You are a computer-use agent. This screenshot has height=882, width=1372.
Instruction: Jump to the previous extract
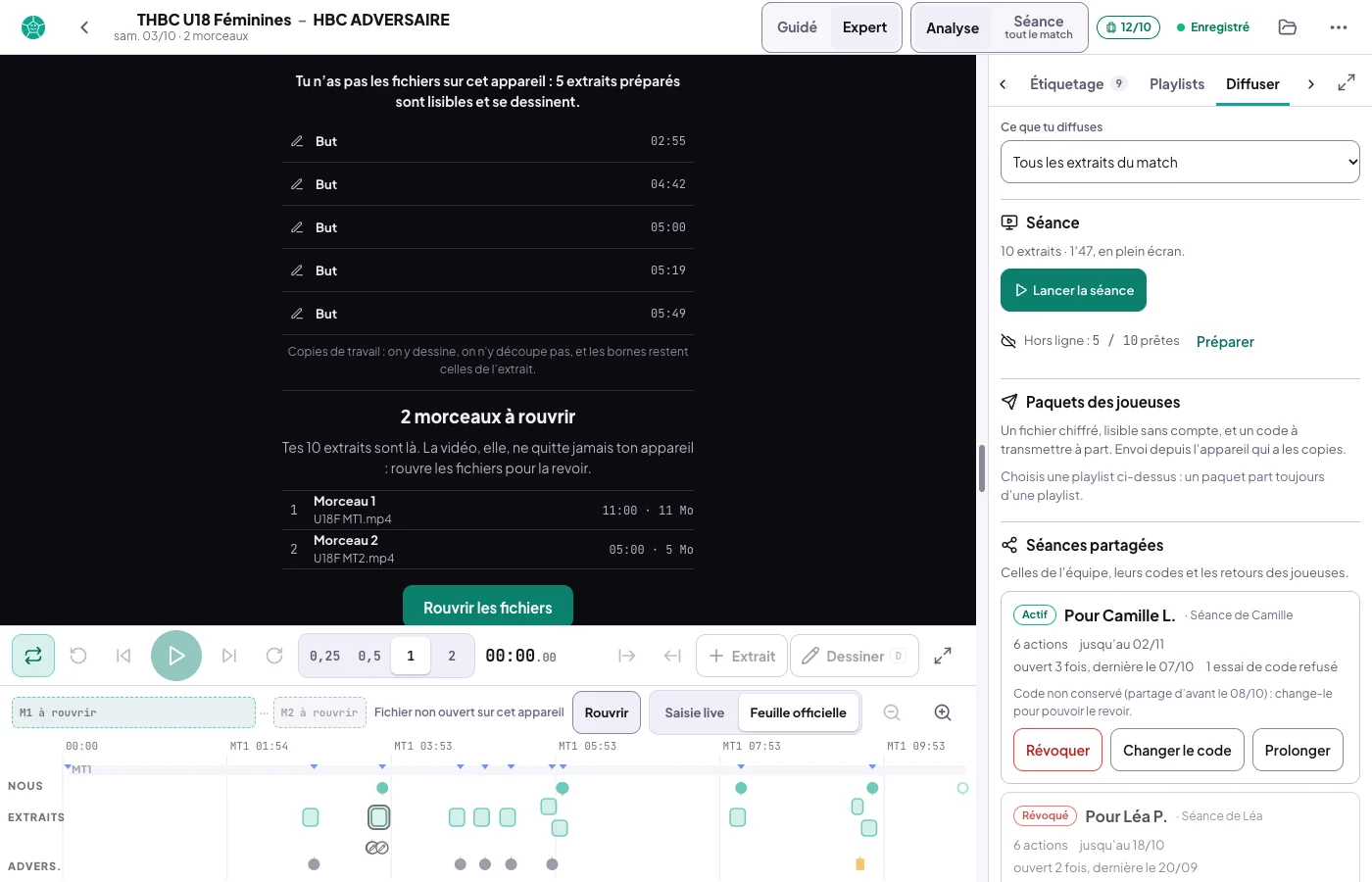[123, 656]
